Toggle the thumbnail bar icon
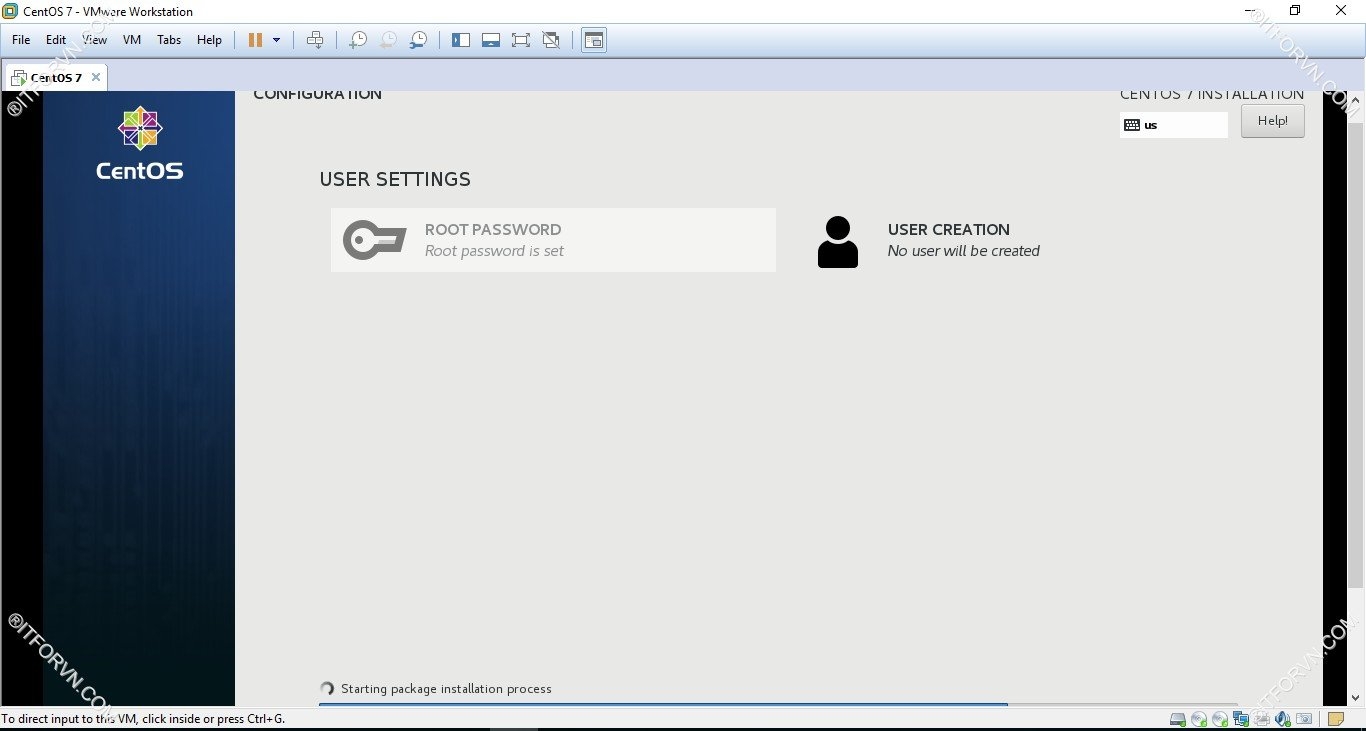 click(491, 40)
